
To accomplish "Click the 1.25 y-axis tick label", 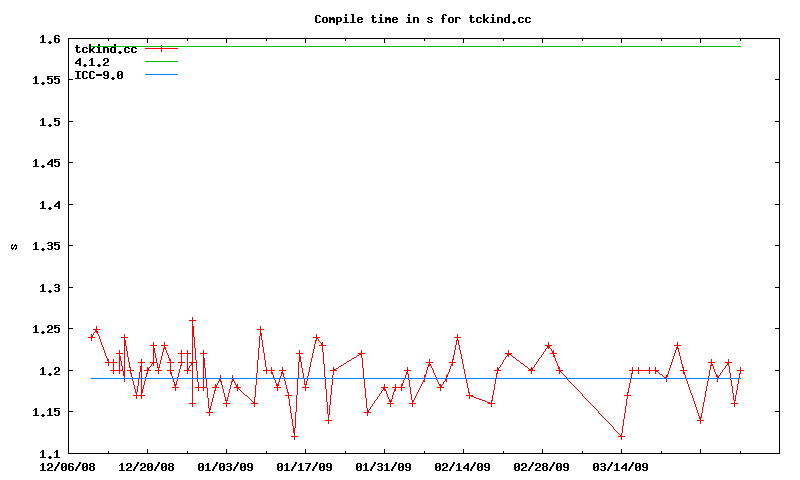I will click(x=45, y=329).
